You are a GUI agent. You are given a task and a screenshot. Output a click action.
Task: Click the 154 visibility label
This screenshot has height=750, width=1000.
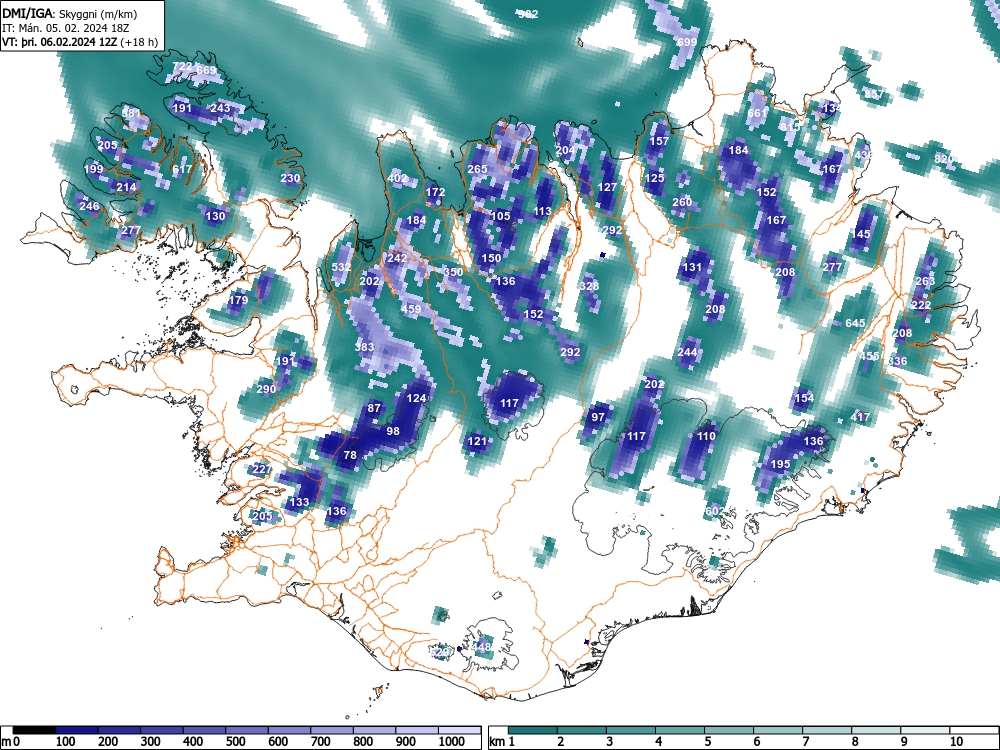pos(804,398)
